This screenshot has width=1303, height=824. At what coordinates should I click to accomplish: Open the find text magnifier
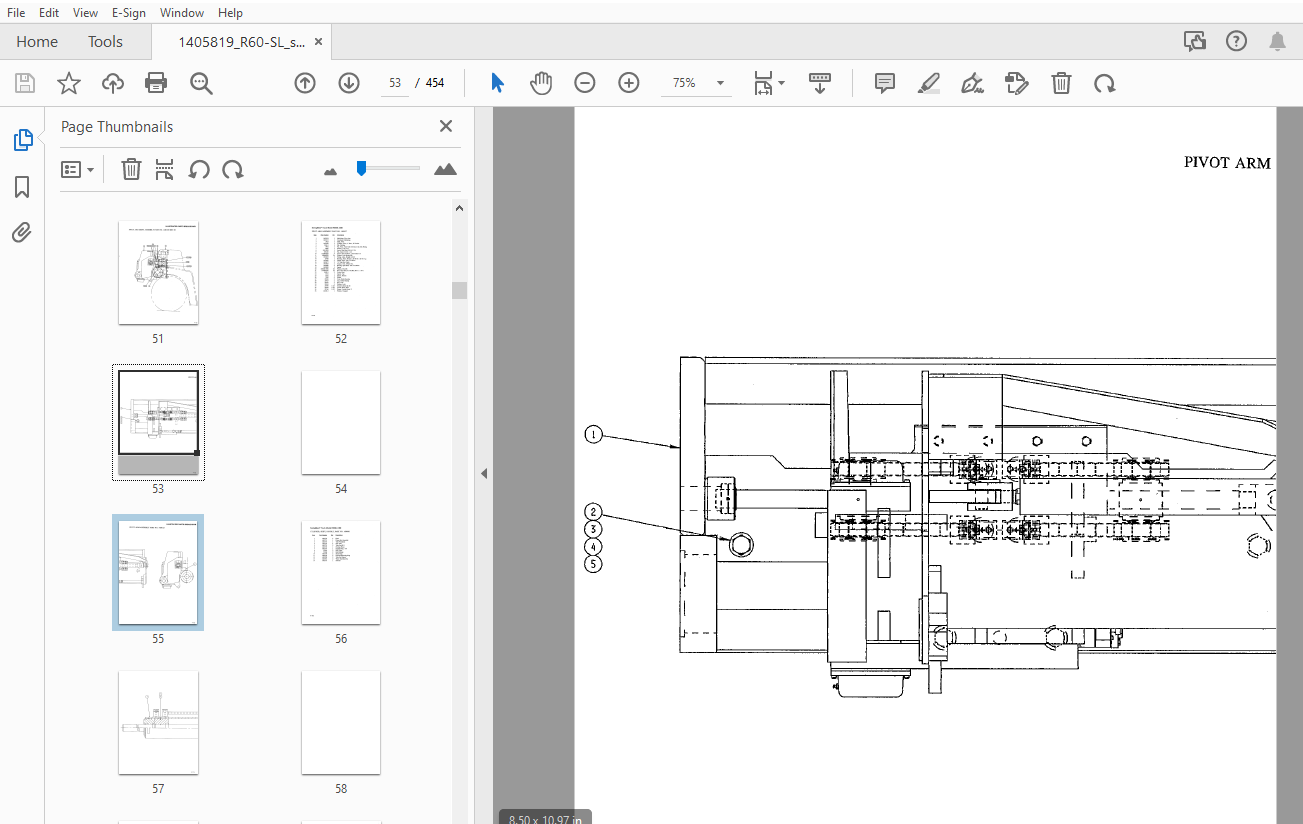[201, 83]
